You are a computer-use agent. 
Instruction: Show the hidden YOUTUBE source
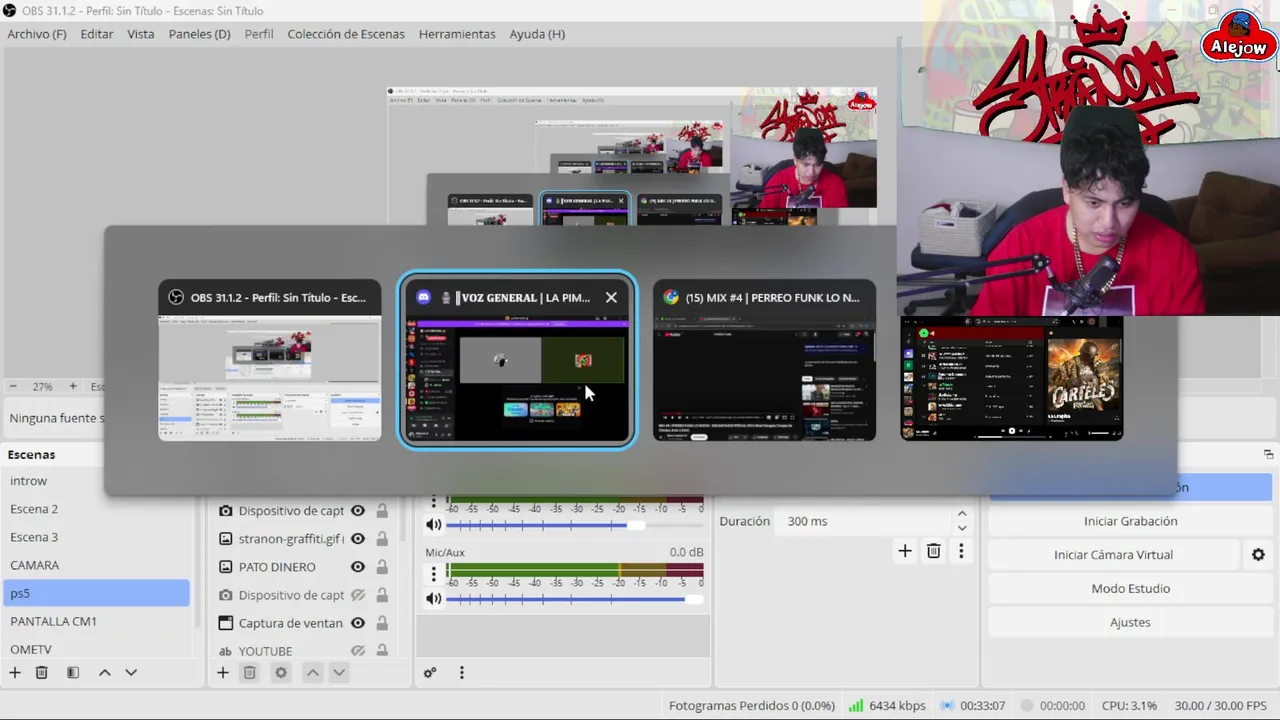tap(357, 651)
